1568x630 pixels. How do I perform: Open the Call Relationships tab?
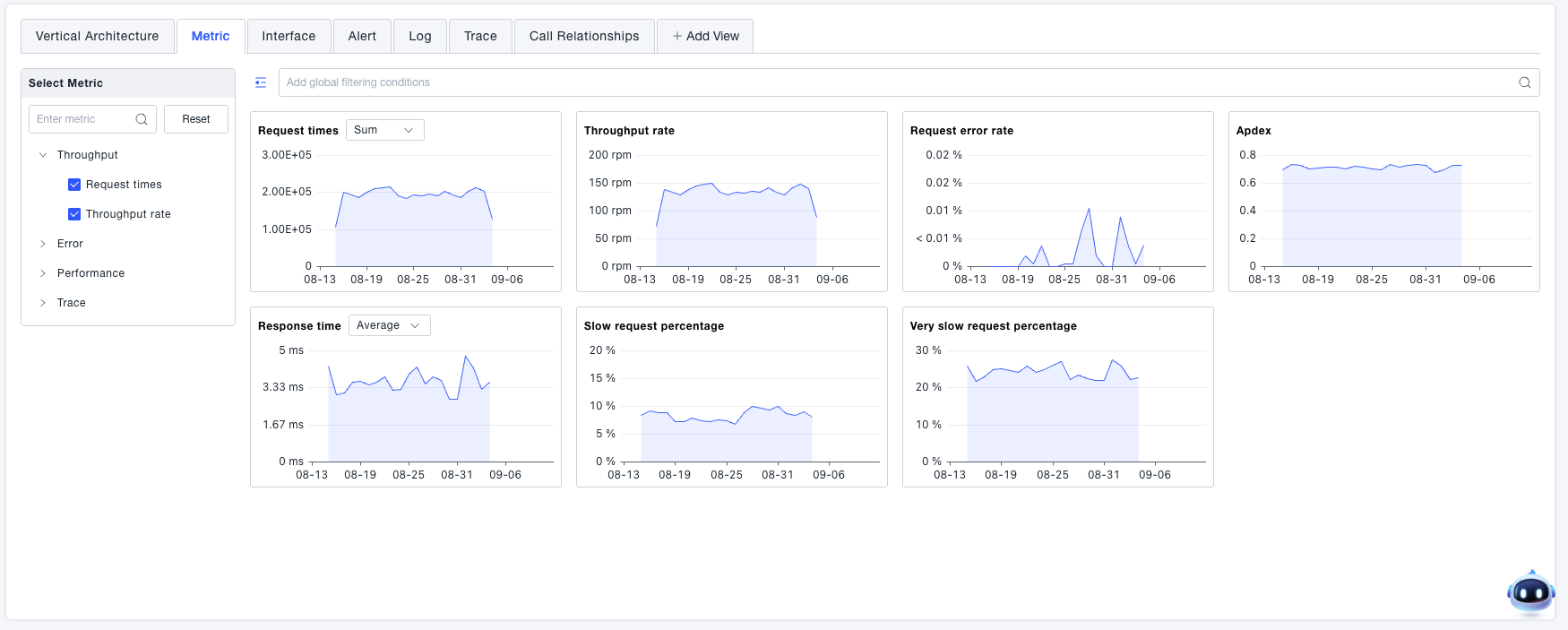(x=584, y=37)
